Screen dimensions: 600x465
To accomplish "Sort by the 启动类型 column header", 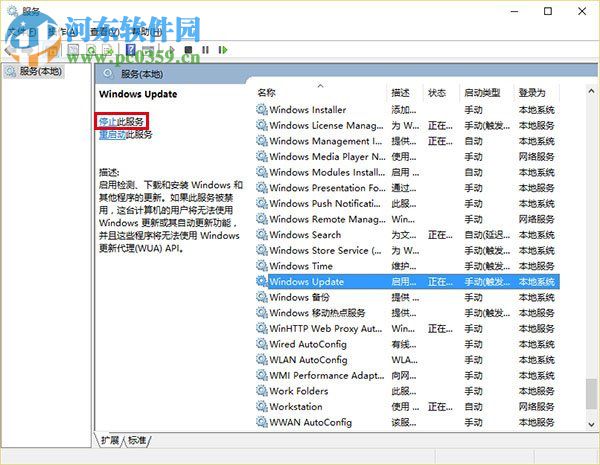I will (482, 93).
